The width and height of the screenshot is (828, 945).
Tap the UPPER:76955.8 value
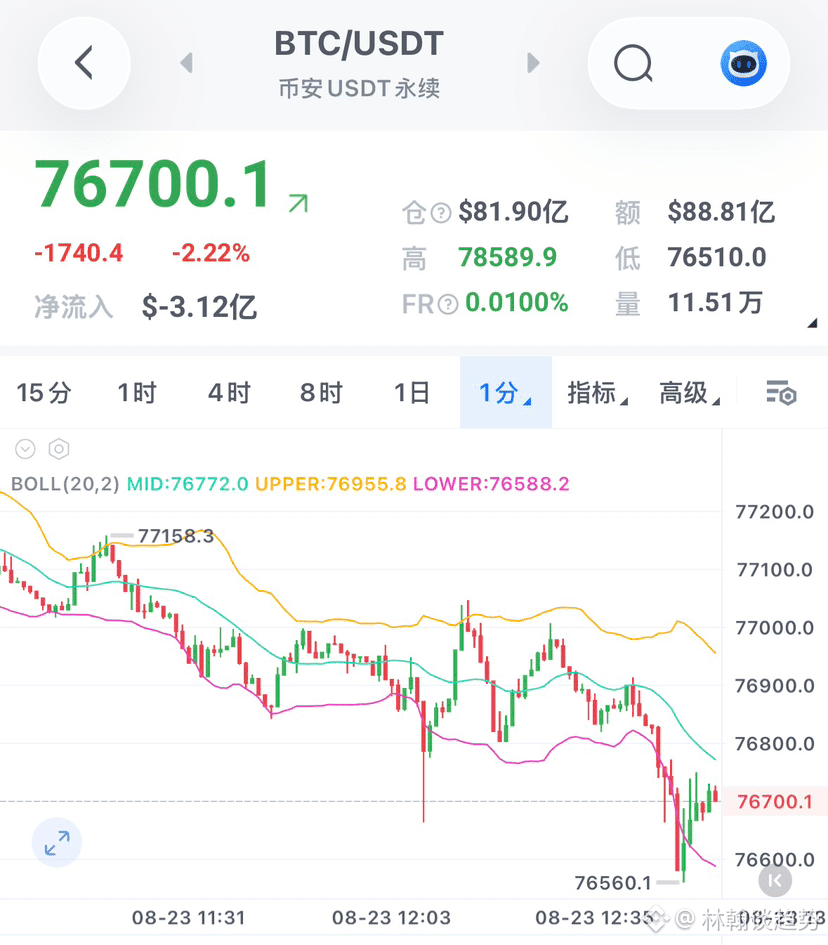click(331, 484)
